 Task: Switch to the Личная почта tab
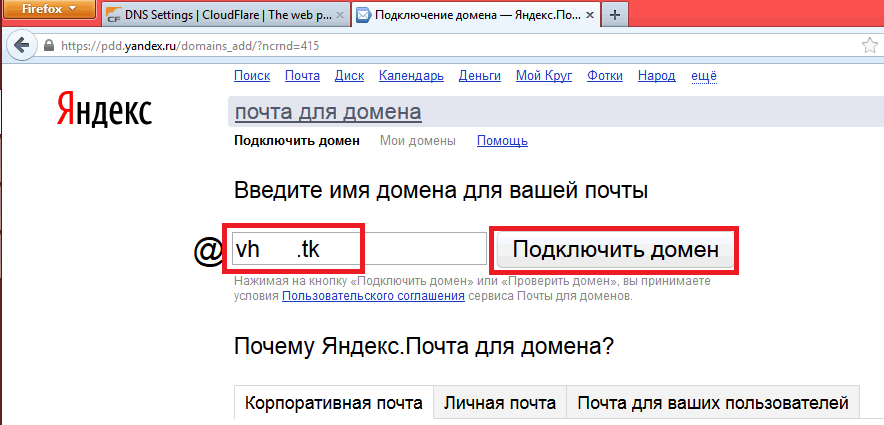pos(499,403)
